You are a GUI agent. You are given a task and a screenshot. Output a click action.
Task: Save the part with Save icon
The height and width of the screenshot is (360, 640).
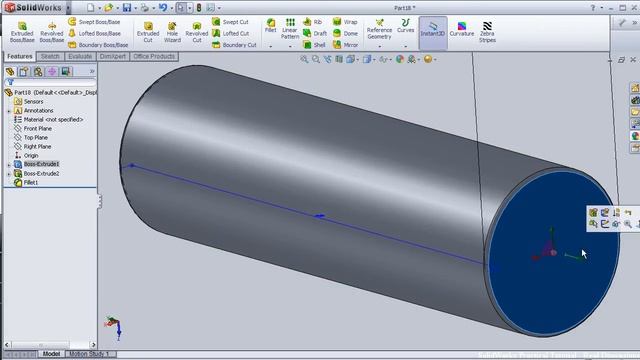(x=127, y=7)
